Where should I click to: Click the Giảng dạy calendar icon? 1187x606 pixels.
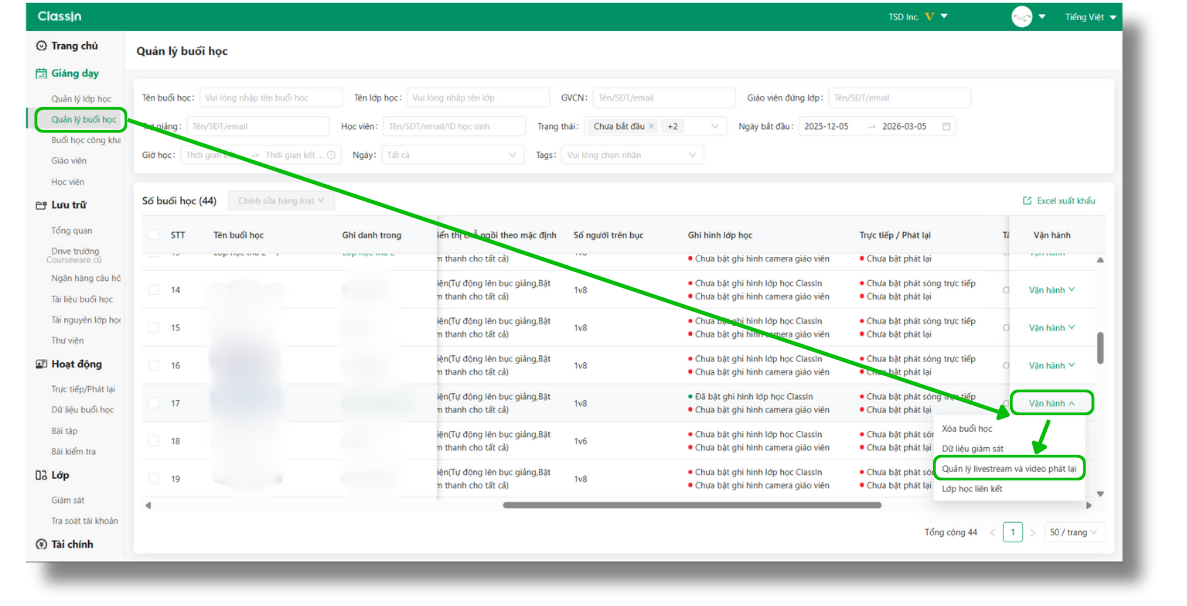click(x=41, y=74)
